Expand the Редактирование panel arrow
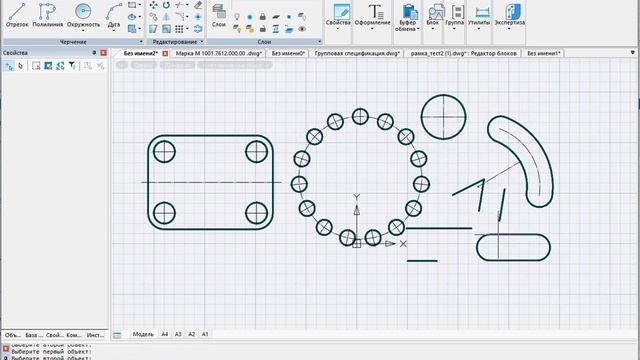The image size is (640, 360). [x=202, y=42]
